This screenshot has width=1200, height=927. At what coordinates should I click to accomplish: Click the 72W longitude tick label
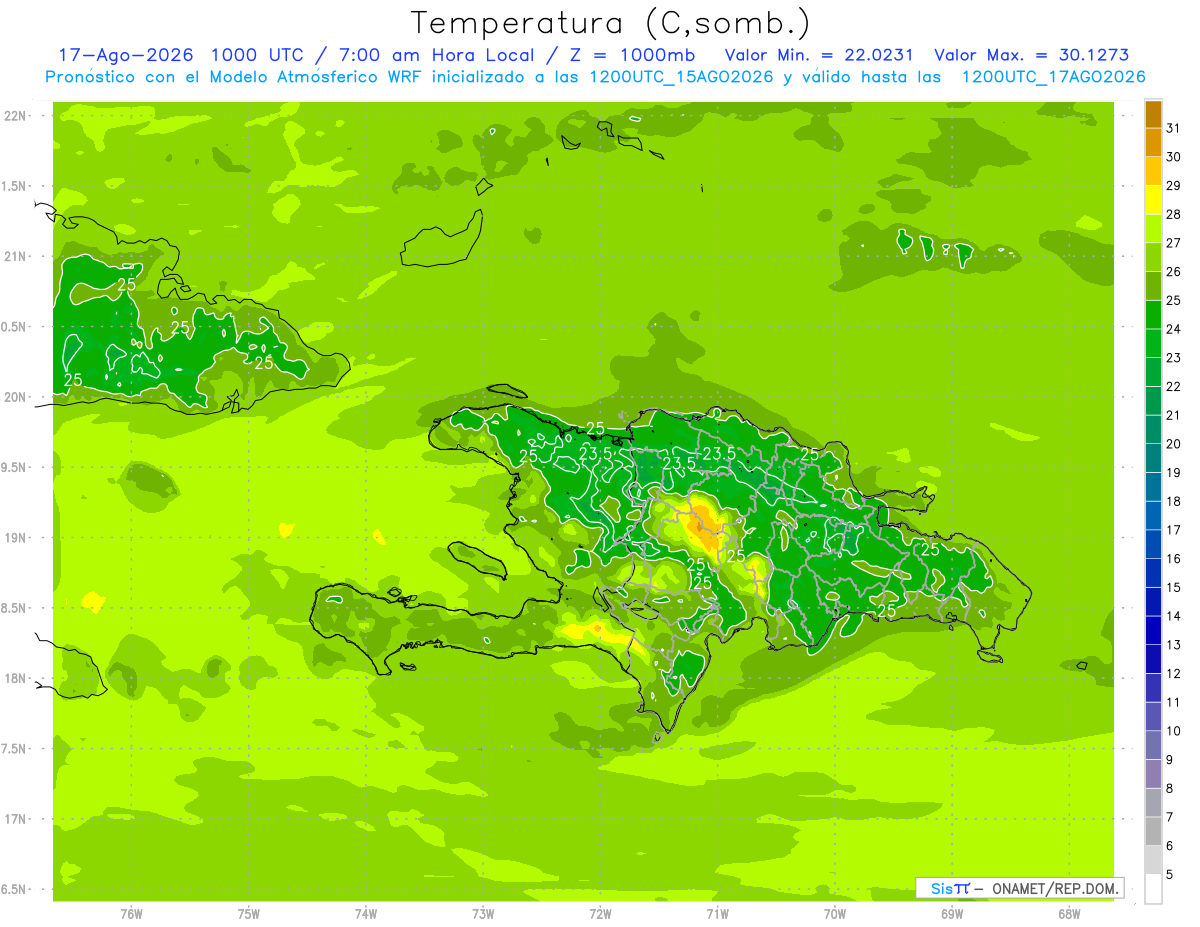(600, 914)
